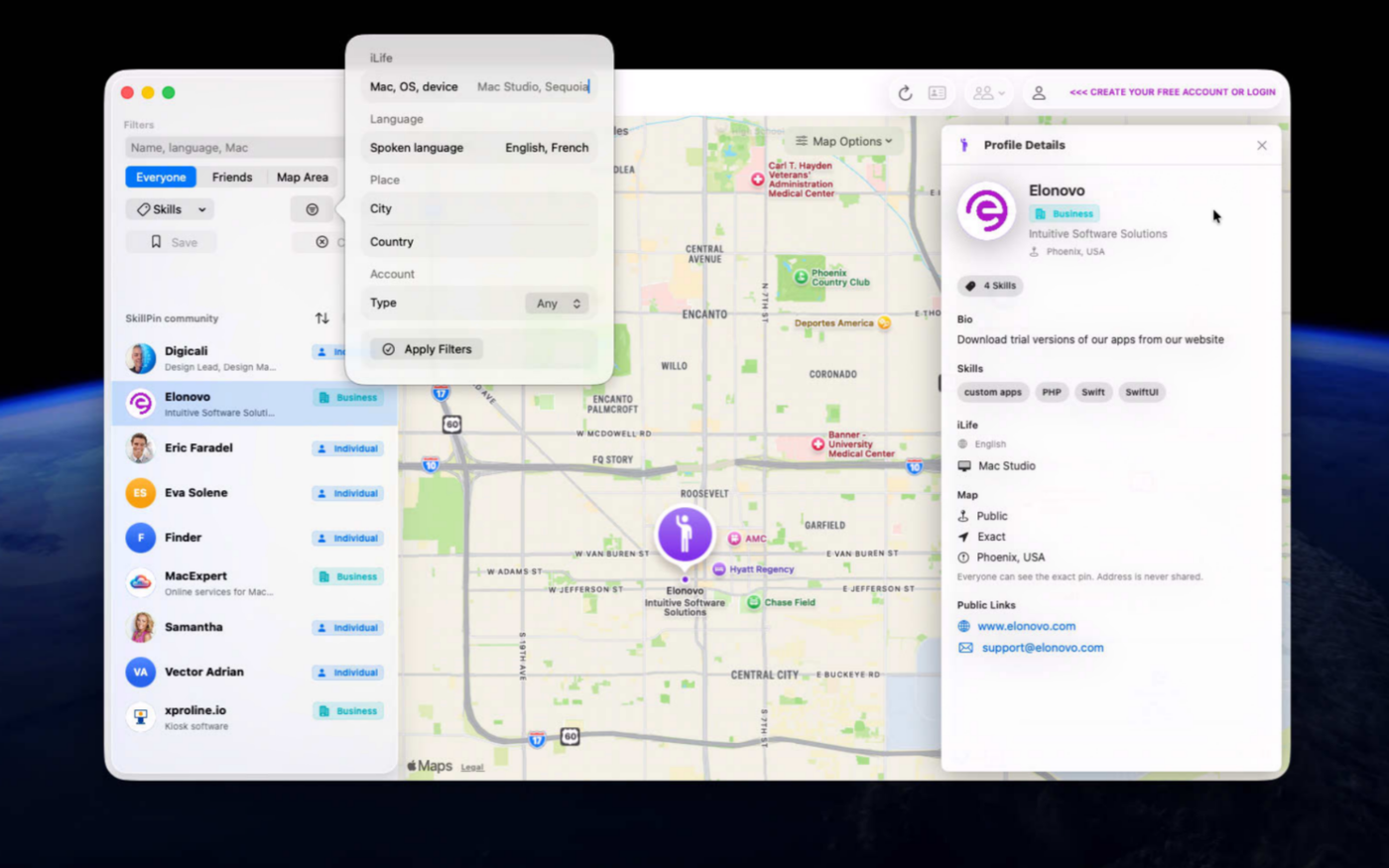1389x868 pixels.
Task: Click the Name, language, Mac filter field
Action: pos(234,148)
